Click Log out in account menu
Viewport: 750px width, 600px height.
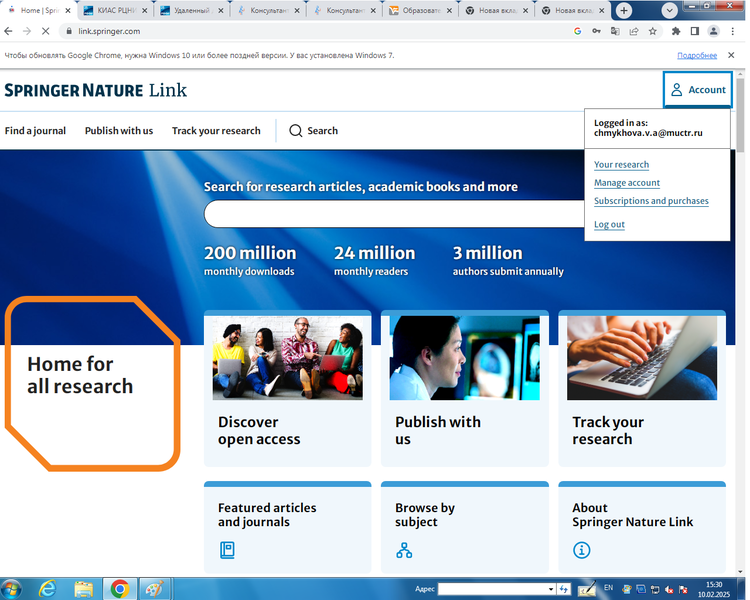click(609, 224)
